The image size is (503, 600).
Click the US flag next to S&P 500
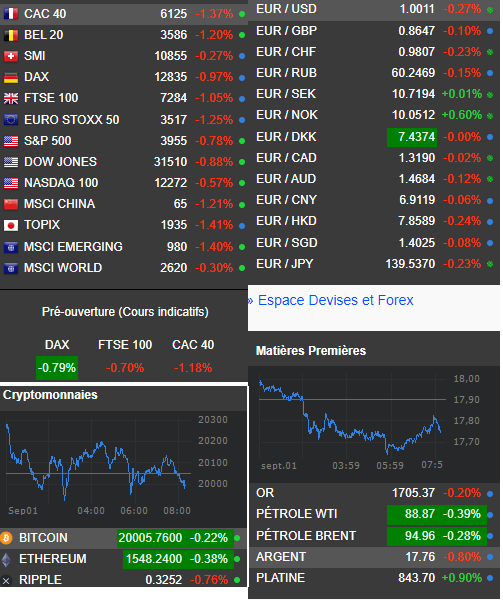click(x=11, y=141)
